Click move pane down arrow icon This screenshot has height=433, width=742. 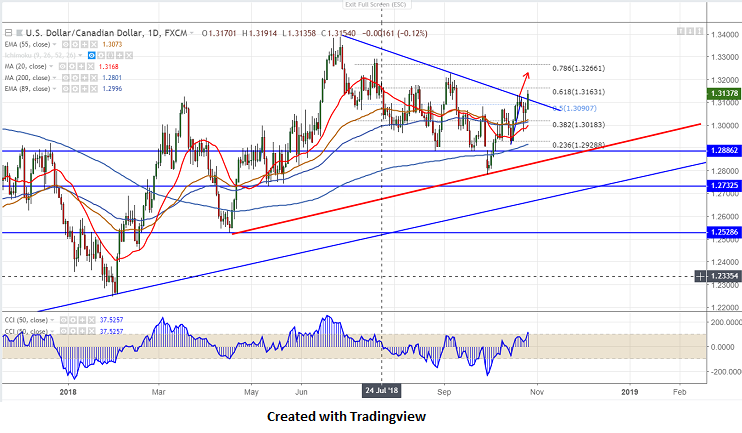(690, 31)
